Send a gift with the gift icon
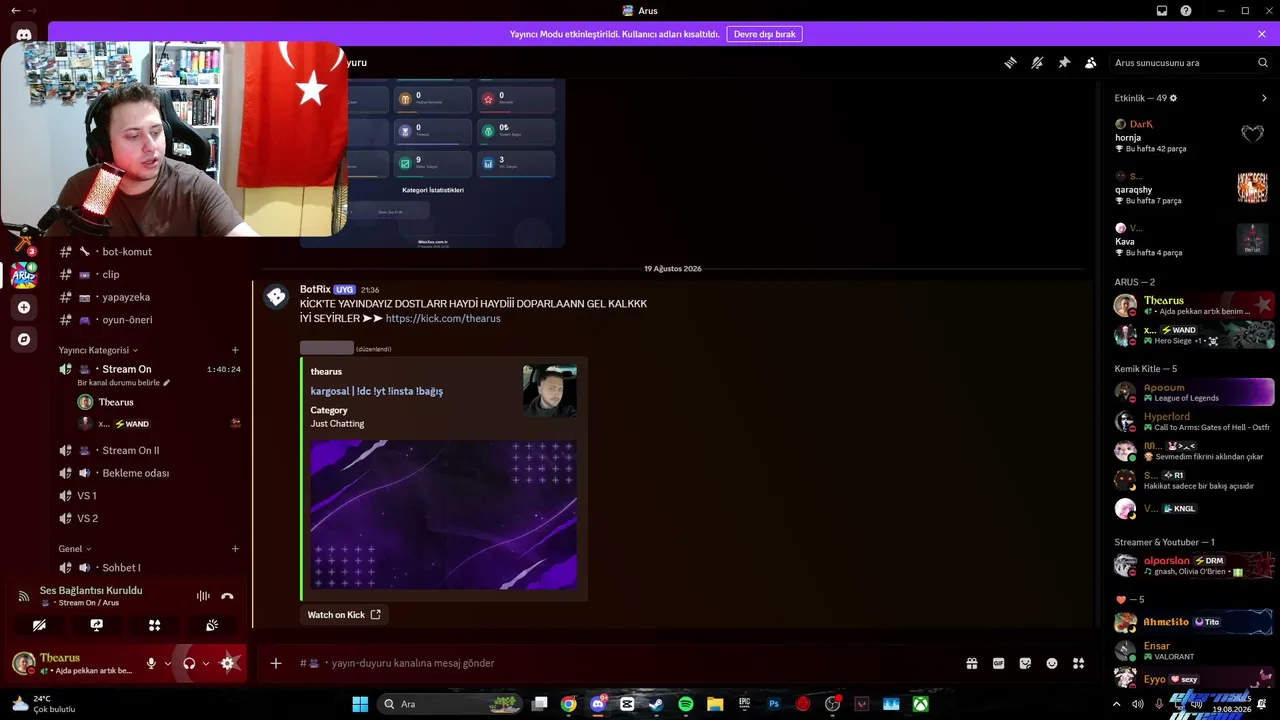1280x720 pixels. (971, 663)
